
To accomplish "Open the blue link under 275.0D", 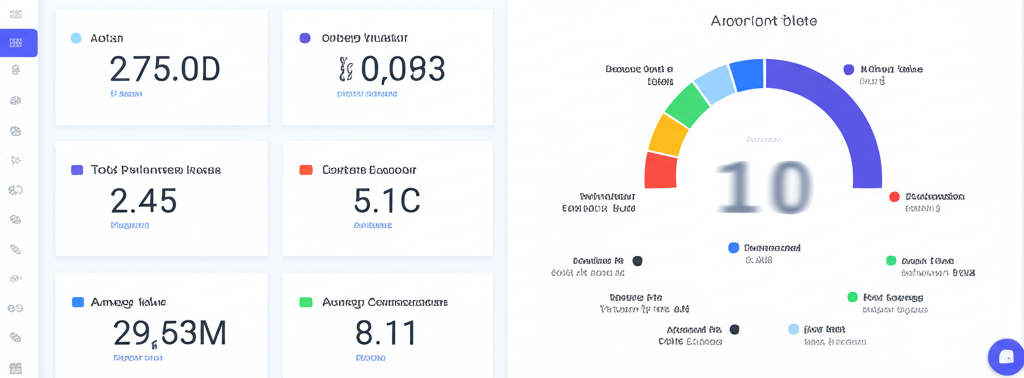I will tap(126, 94).
